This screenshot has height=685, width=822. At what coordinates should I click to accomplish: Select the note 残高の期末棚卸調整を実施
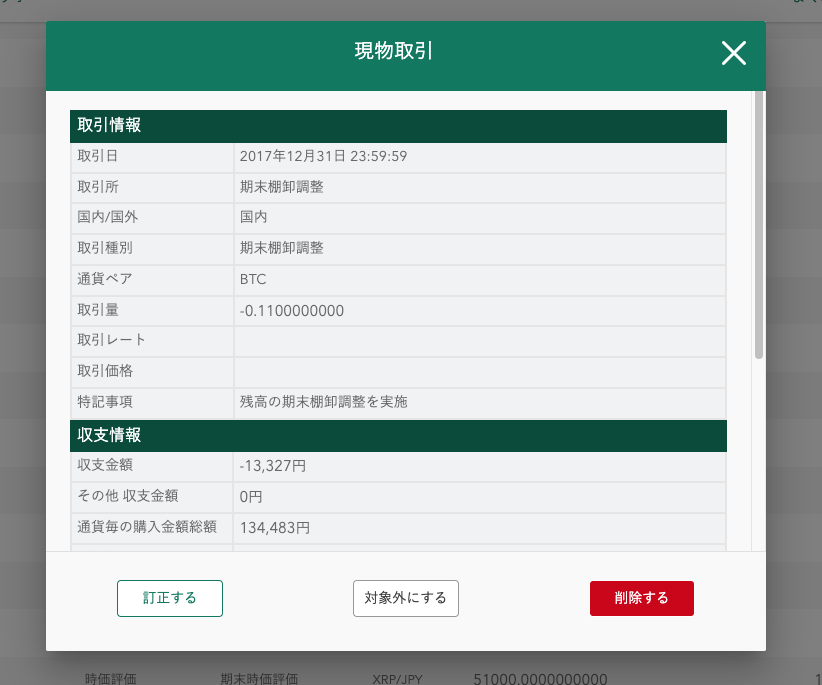pos(323,402)
